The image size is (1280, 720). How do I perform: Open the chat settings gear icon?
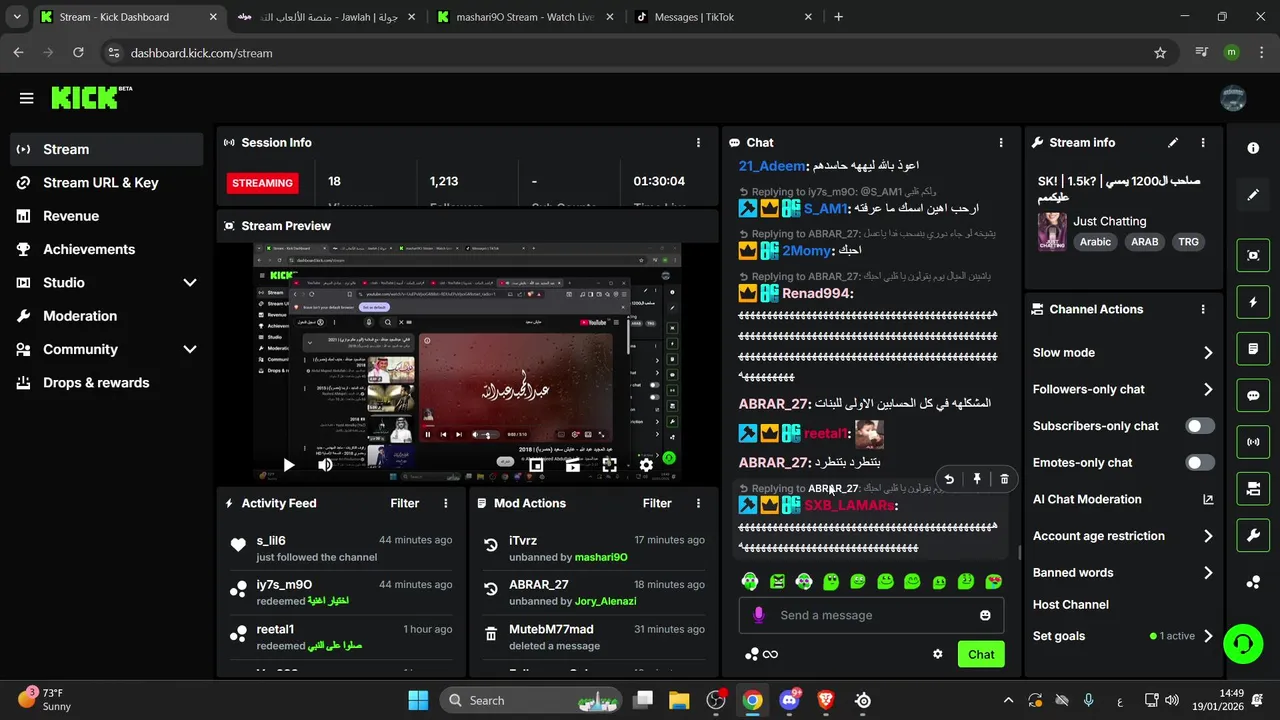[938, 654]
